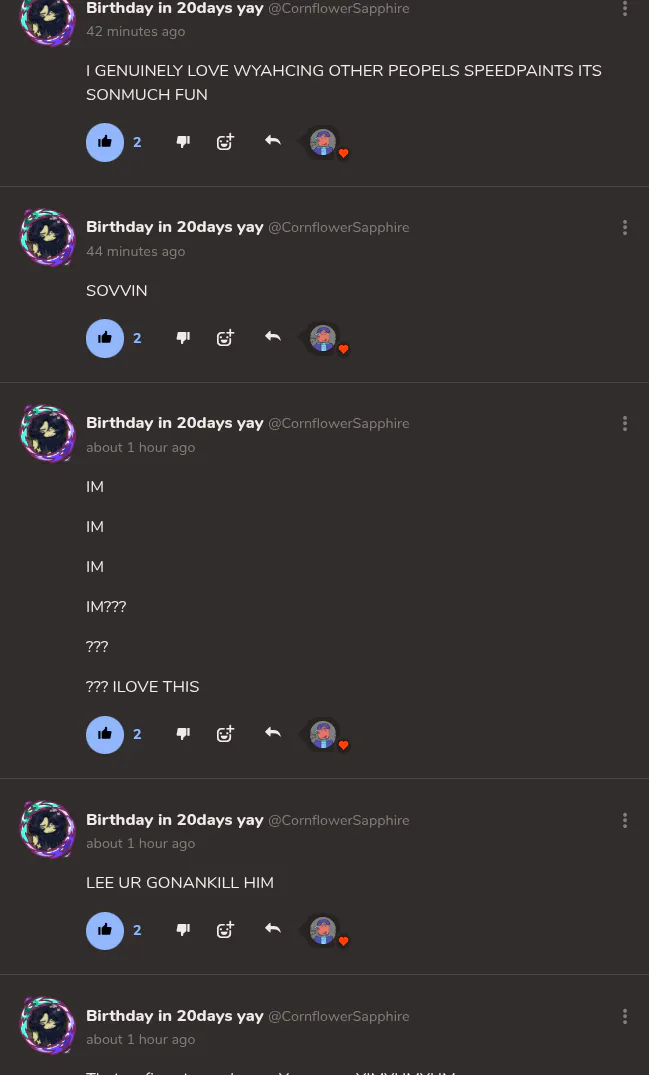Click the 44 minutes ago timestamp
649x1075 pixels.
click(135, 252)
